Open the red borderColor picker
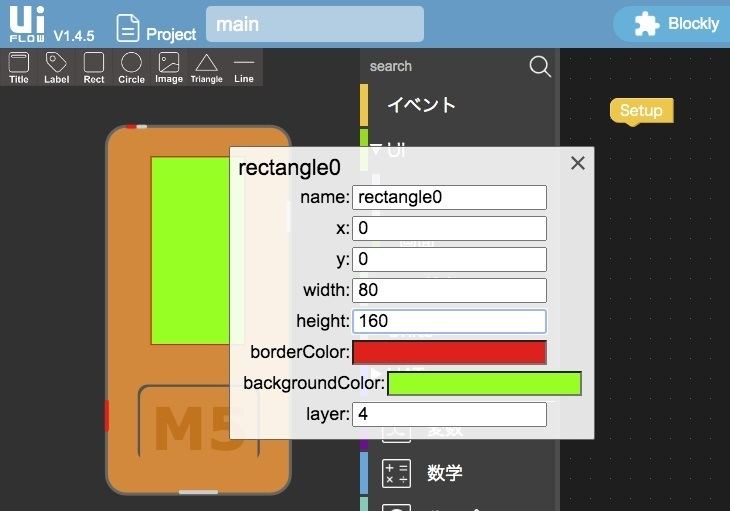Screen dimensions: 730x511 [449, 352]
